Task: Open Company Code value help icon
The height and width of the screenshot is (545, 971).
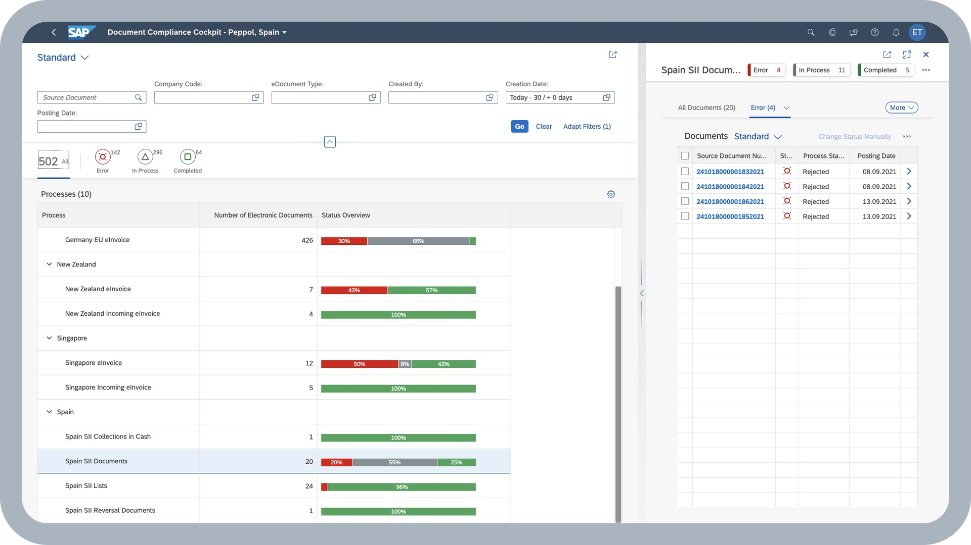Action: coord(256,97)
